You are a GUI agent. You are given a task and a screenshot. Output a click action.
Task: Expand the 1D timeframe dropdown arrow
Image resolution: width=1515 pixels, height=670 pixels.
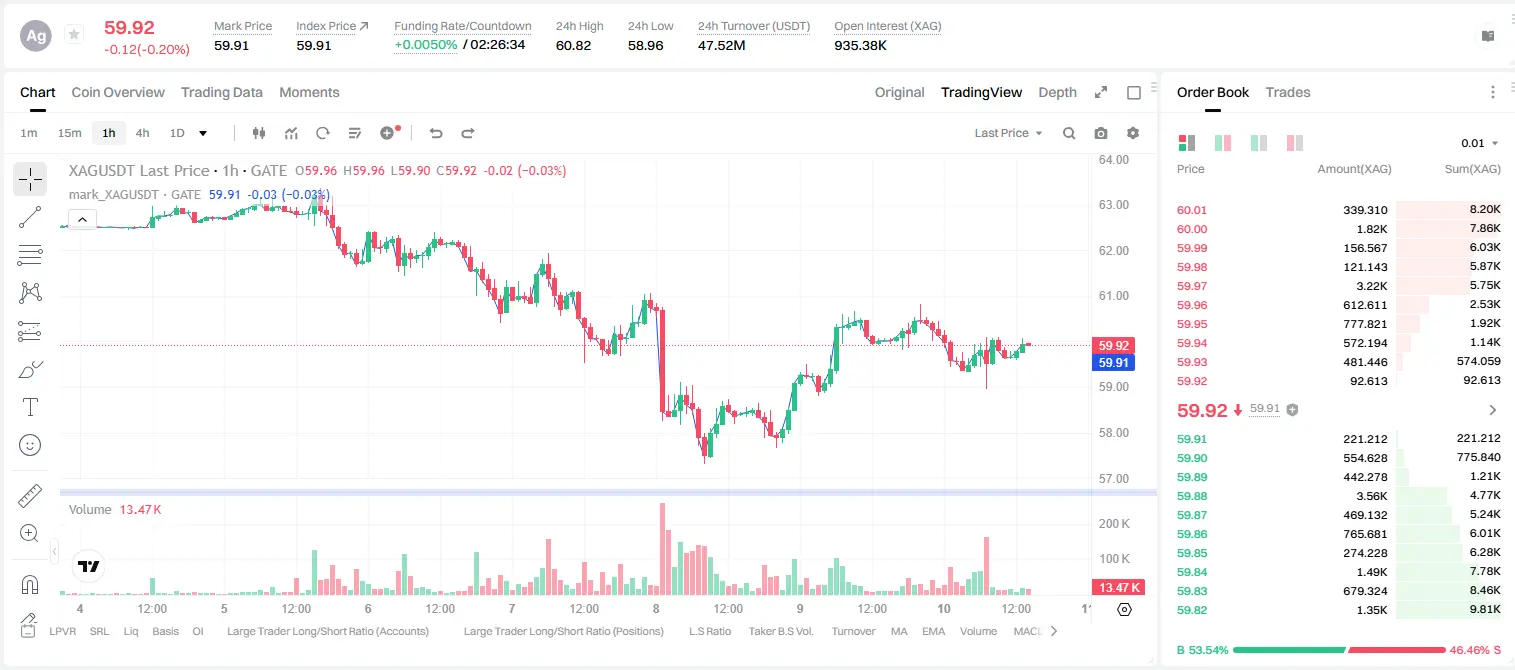tap(203, 133)
